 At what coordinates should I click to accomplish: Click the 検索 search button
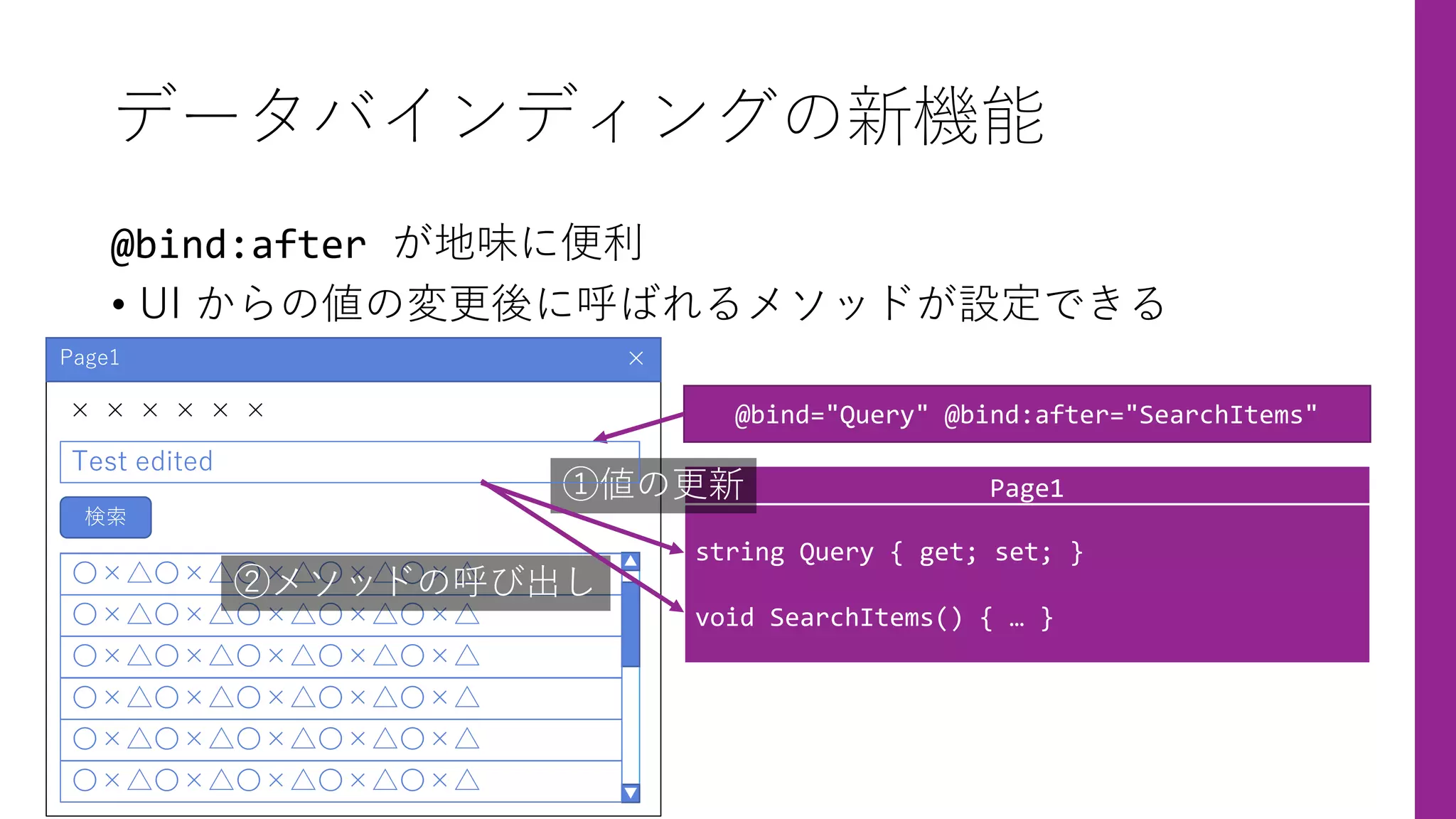point(106,517)
